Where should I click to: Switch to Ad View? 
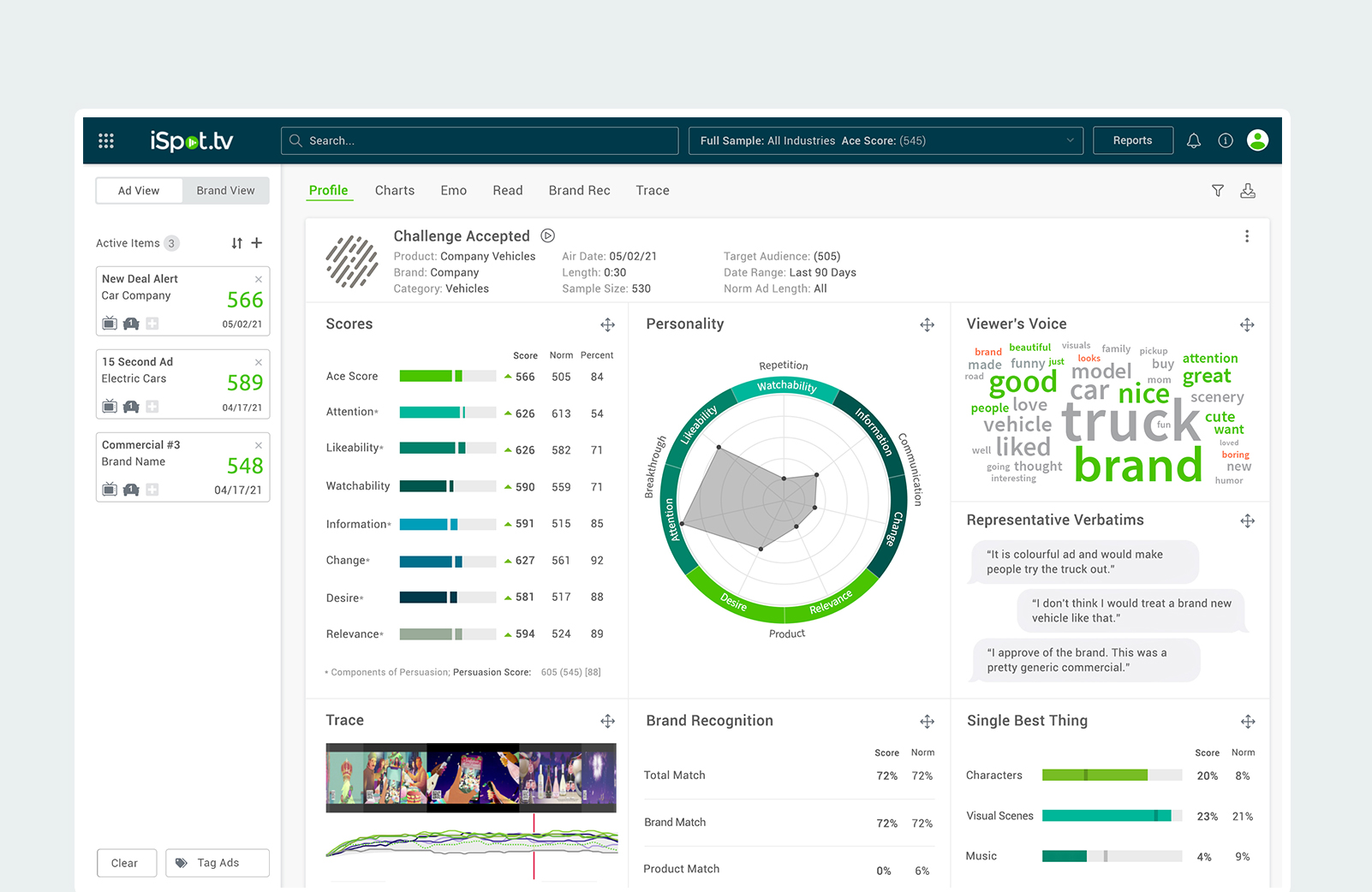pos(139,191)
